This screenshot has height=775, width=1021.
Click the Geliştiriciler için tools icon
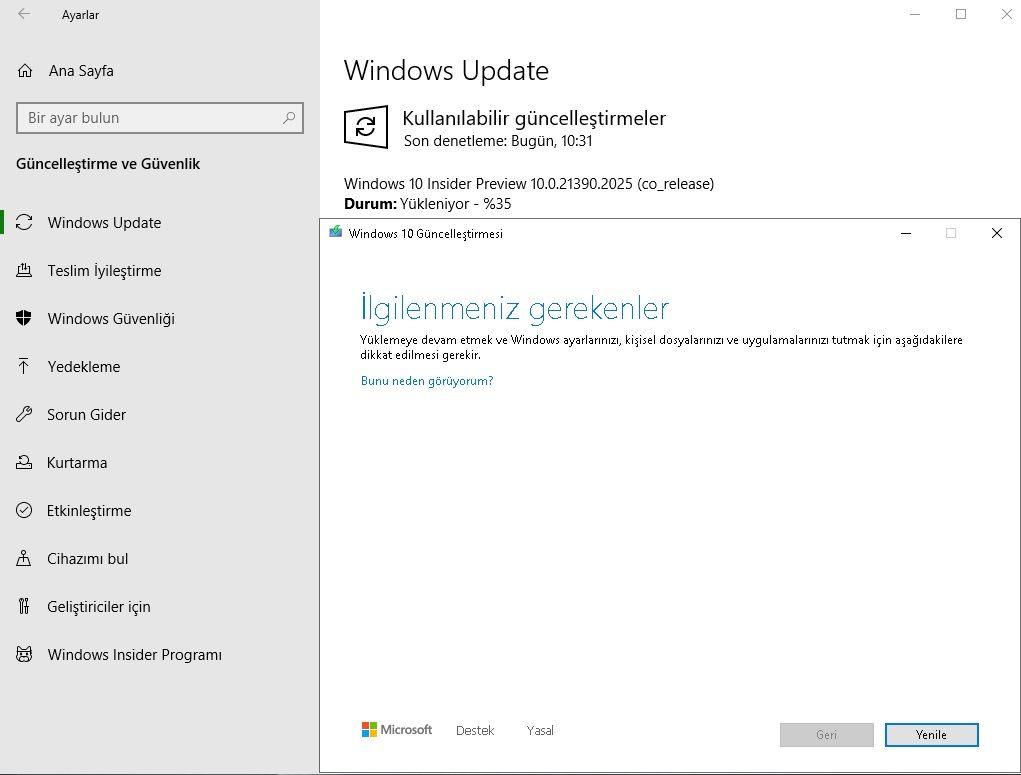click(x=24, y=606)
